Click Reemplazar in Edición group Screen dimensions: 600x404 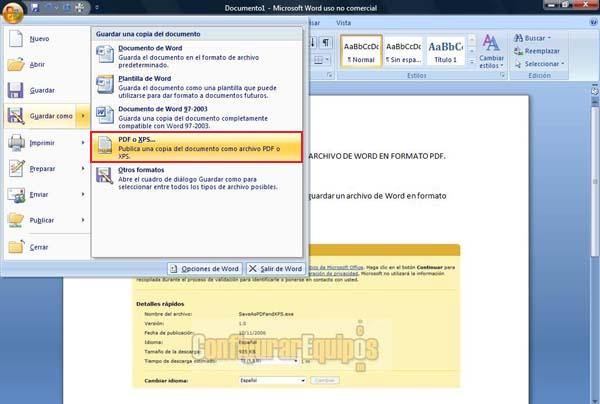pos(536,51)
